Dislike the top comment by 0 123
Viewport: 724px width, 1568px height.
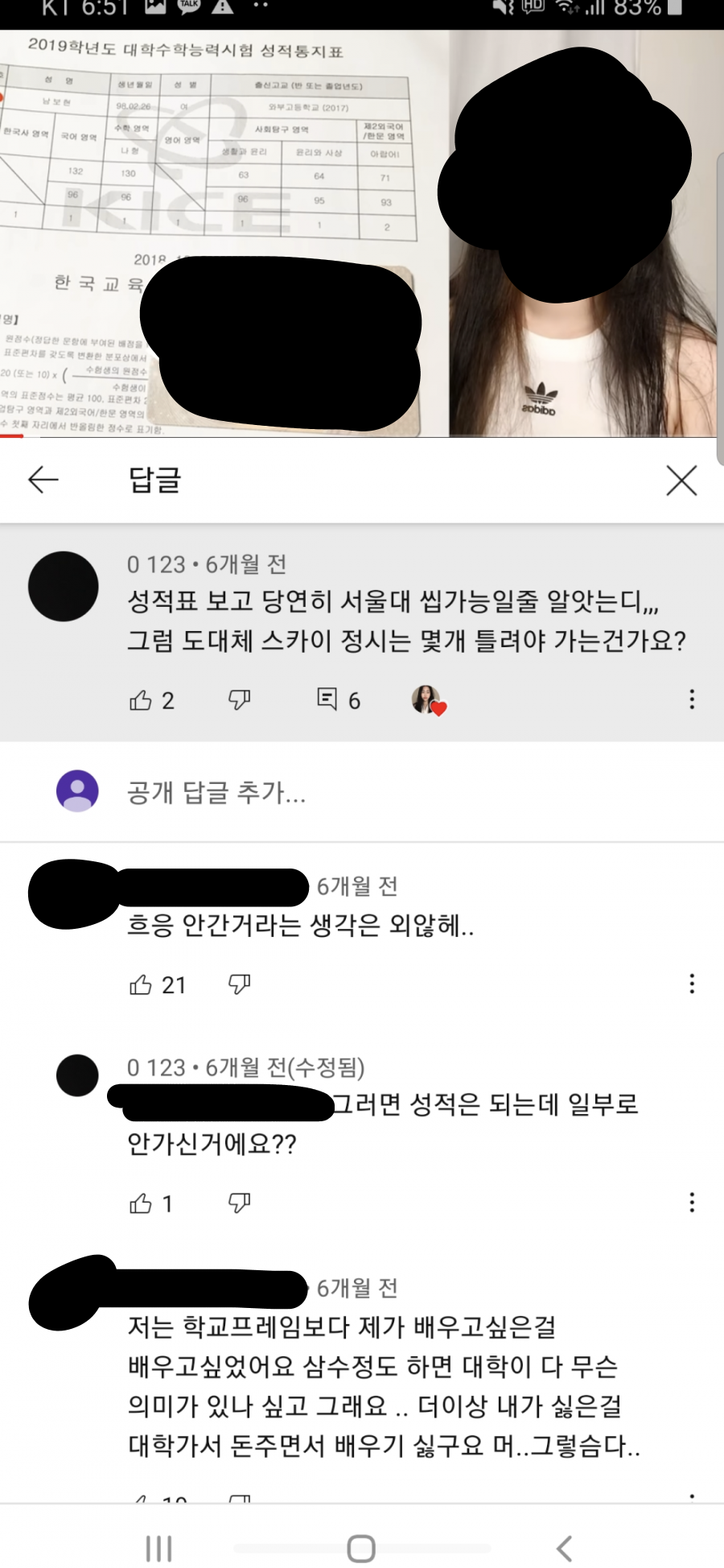click(239, 700)
